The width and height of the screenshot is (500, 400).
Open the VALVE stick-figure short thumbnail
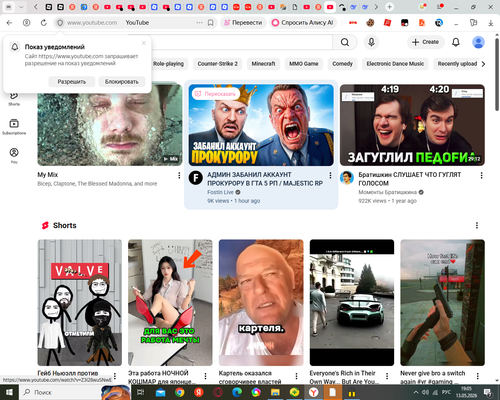[80, 303]
